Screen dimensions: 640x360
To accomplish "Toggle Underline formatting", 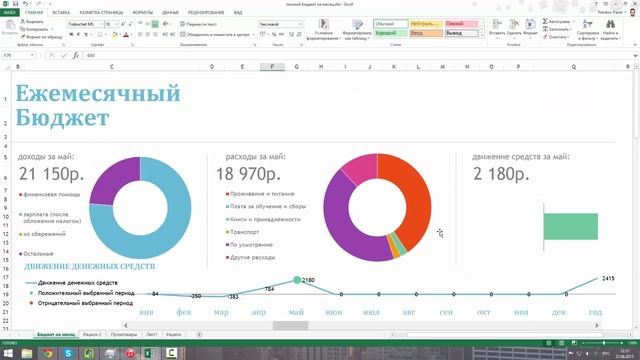I will point(86,35).
